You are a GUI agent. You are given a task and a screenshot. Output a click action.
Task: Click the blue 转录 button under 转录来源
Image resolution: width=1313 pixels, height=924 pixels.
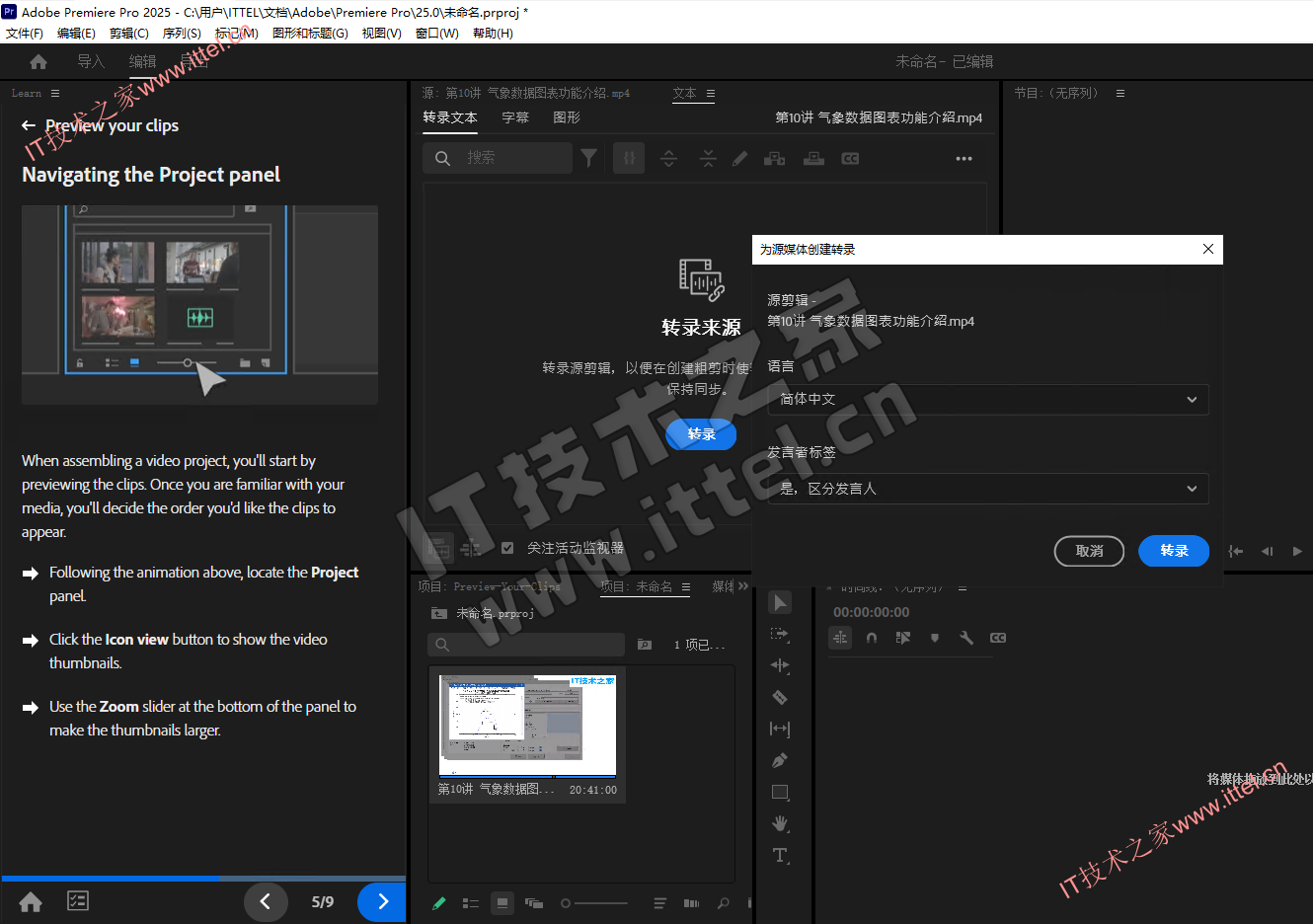[701, 434]
